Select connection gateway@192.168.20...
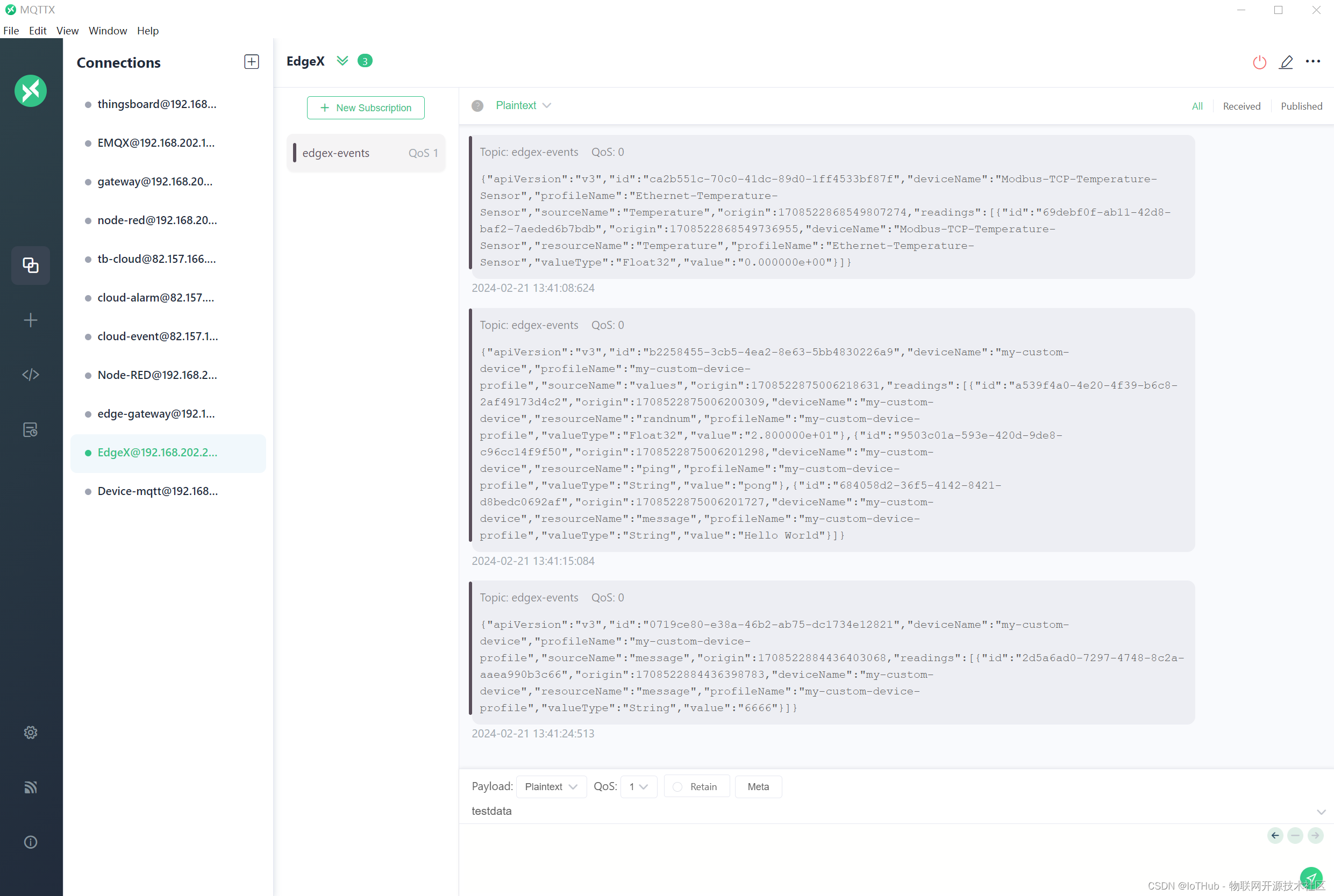 [x=168, y=182]
